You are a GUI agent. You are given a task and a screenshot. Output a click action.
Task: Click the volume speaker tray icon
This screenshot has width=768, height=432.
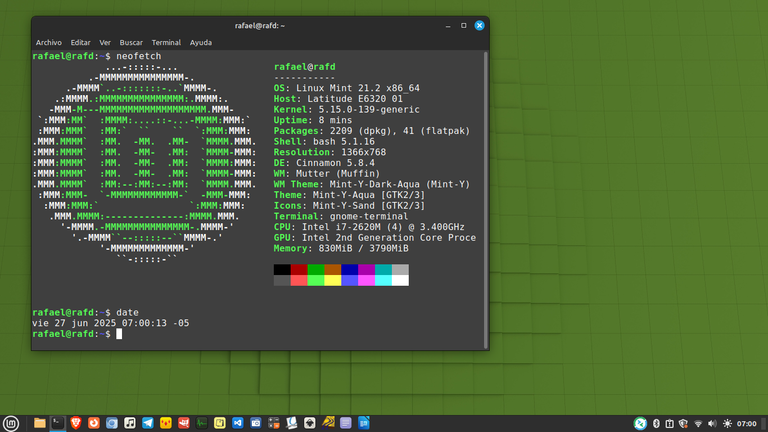point(712,423)
